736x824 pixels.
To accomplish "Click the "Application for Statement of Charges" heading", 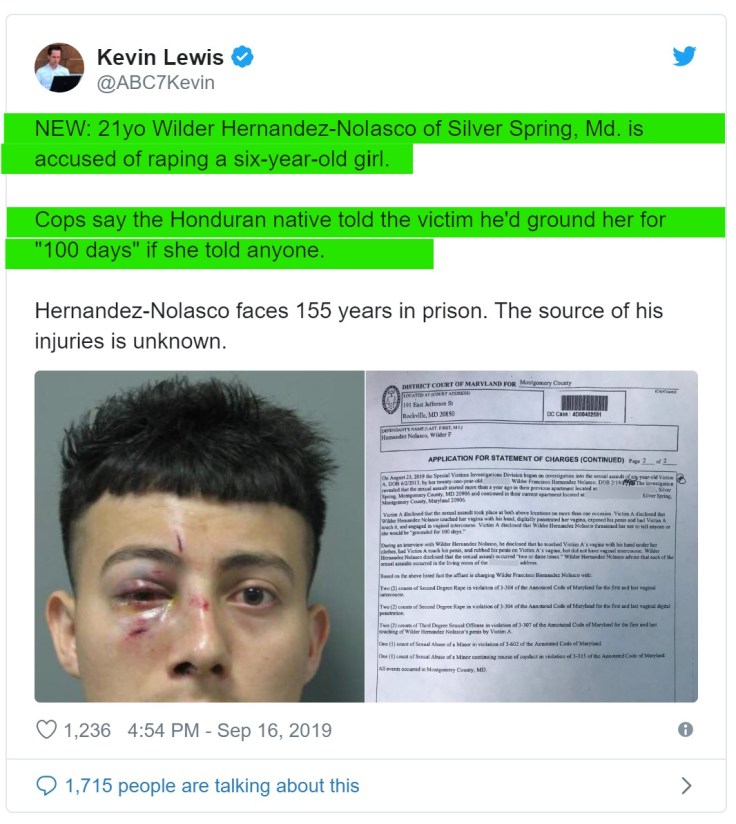I will 526,459.
